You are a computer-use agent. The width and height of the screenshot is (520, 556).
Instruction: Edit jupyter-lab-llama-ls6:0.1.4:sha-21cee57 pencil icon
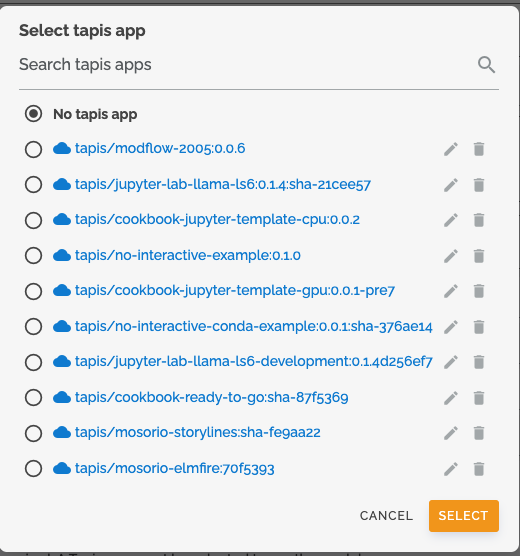coord(451,185)
